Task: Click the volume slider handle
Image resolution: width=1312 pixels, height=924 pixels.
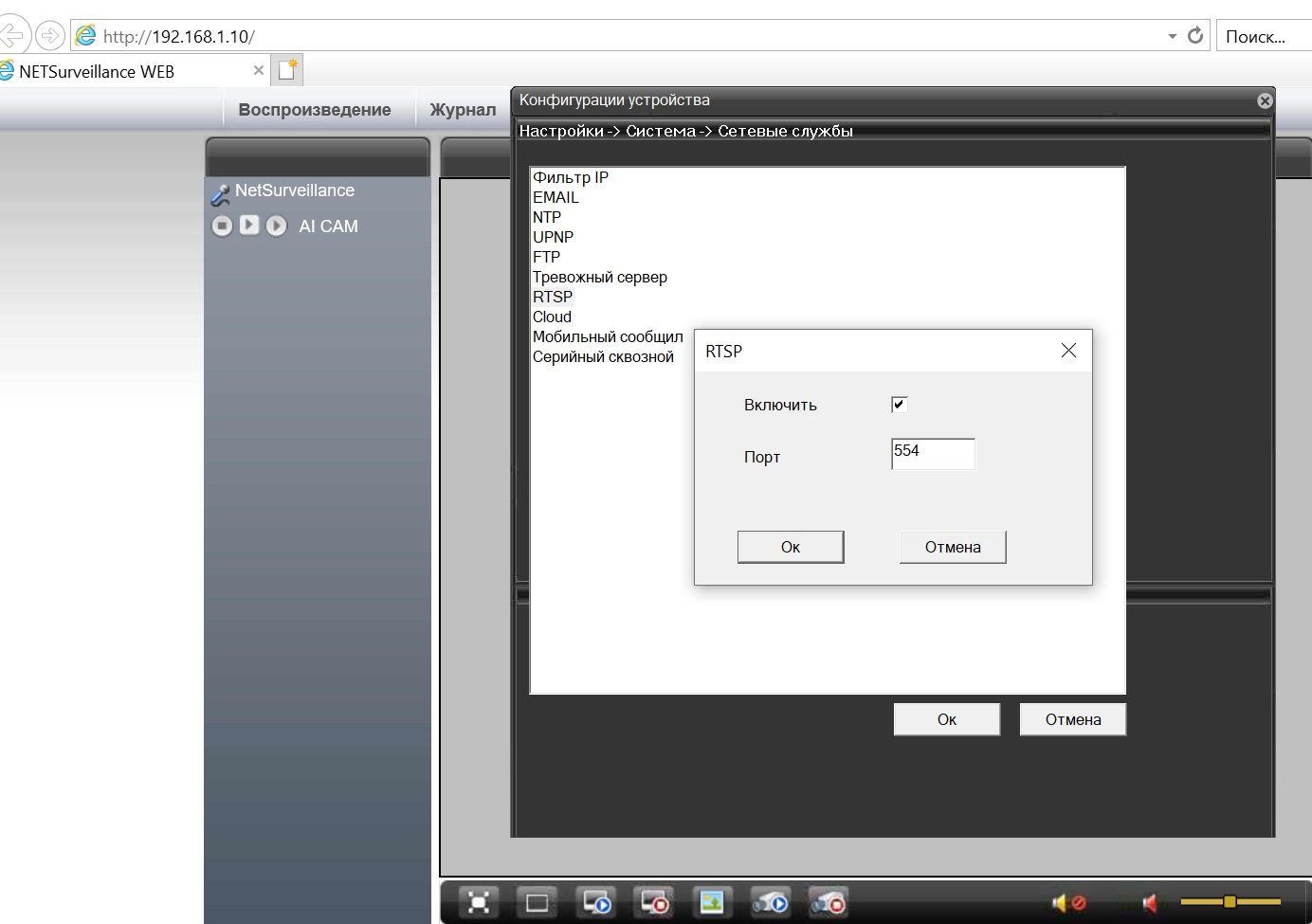Action: click(x=1230, y=901)
